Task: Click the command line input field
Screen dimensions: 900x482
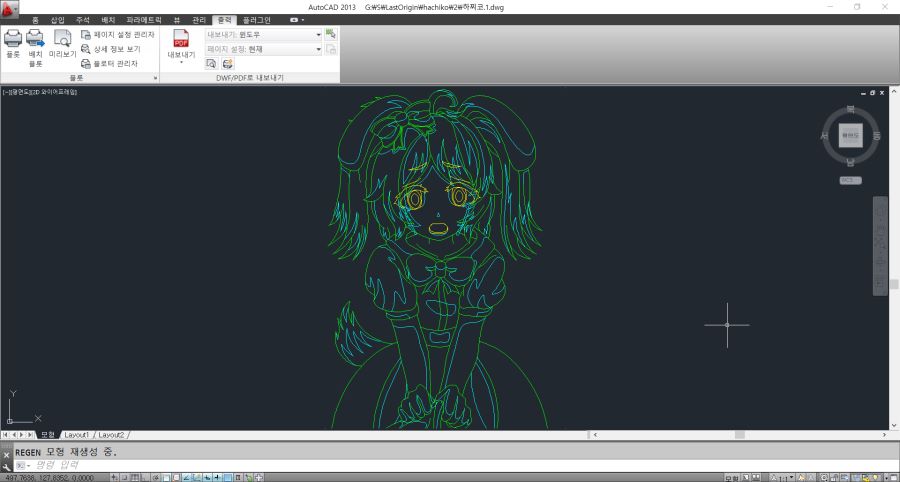Action: pos(200,465)
